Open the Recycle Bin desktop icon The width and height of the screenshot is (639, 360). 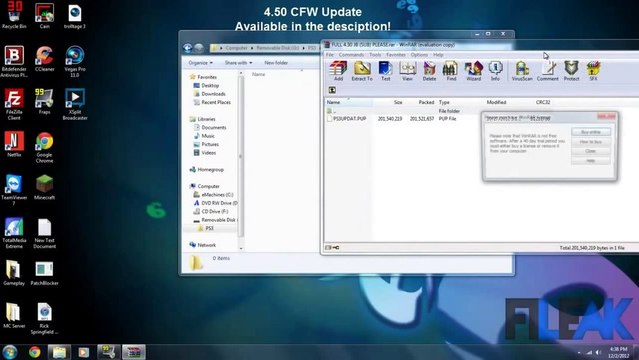[14, 15]
